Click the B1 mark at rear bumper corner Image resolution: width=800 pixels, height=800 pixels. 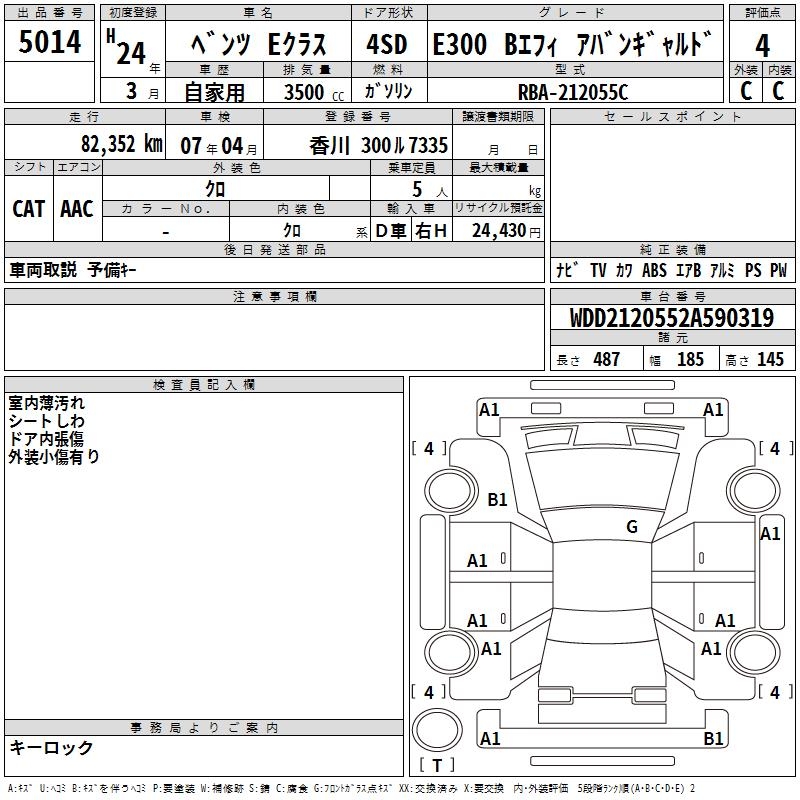pos(713,738)
